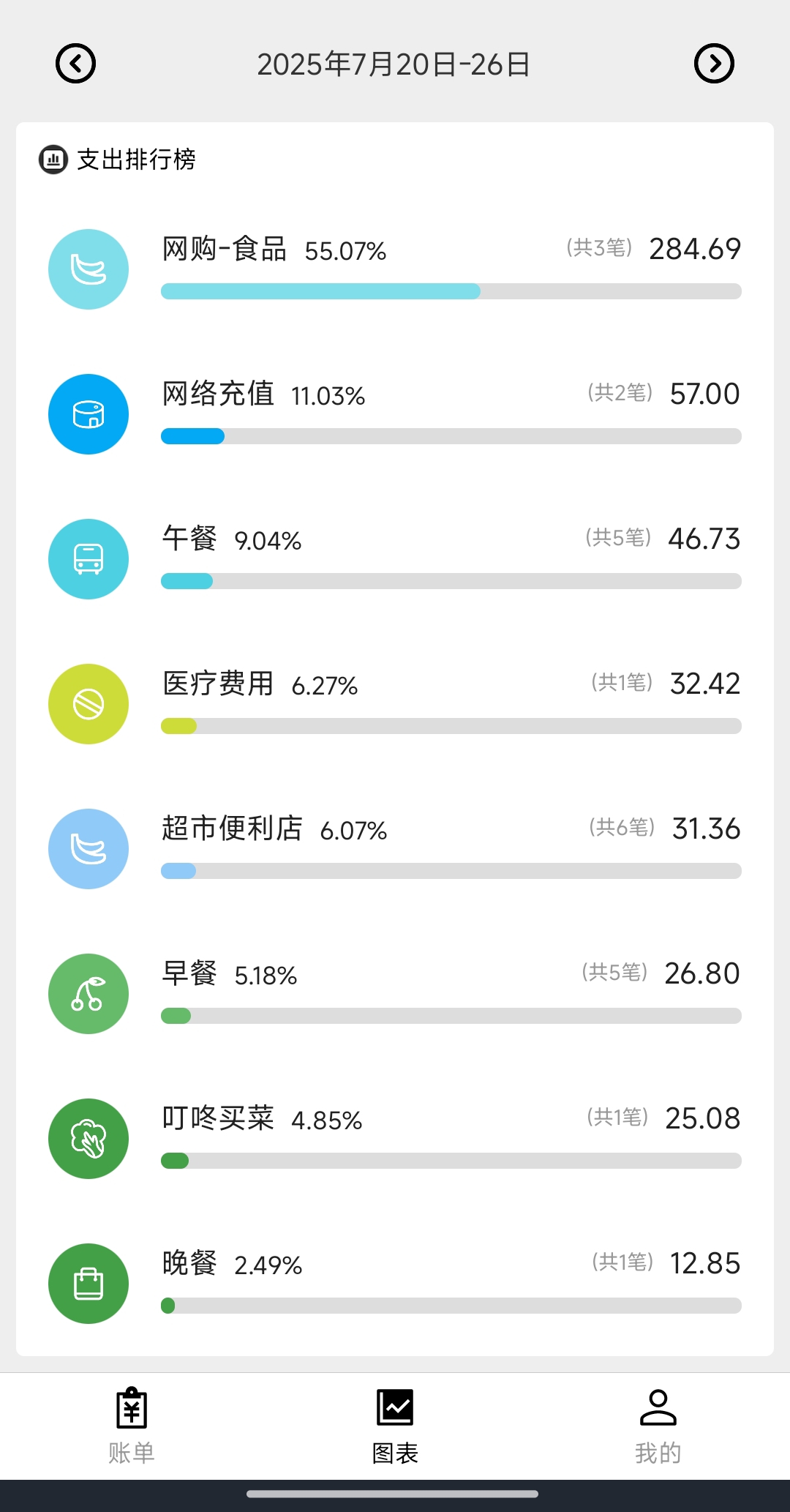Click the 网购-食品 55.07% progress bar

coord(451,291)
